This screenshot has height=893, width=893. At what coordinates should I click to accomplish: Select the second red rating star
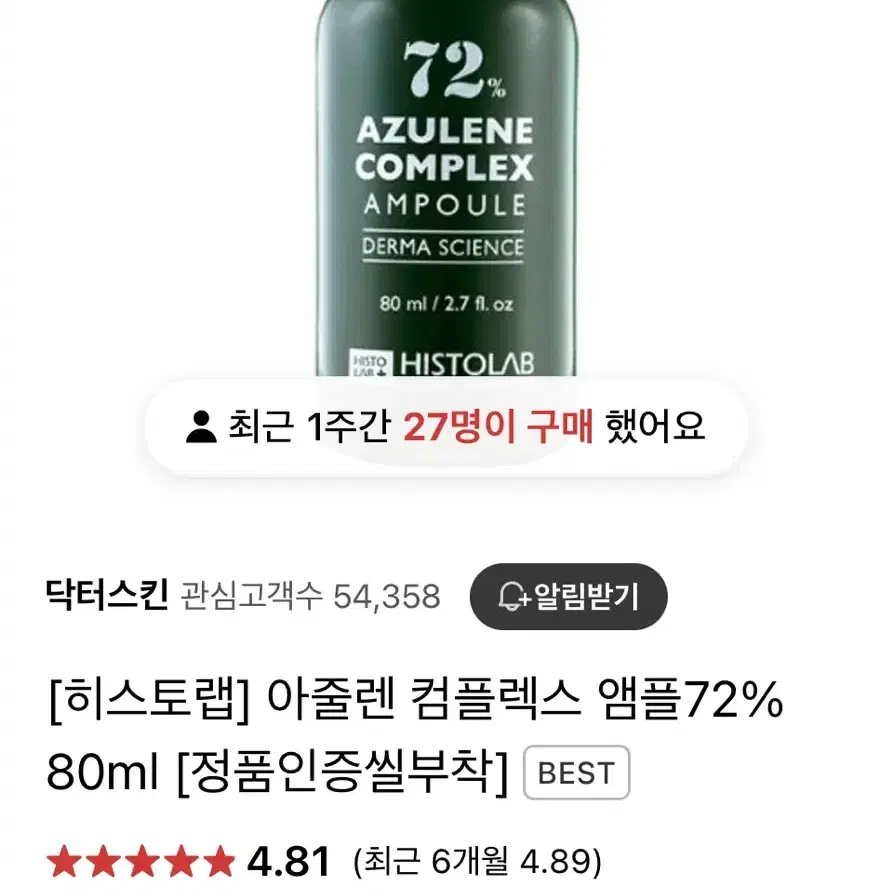pyautogui.click(x=103, y=861)
